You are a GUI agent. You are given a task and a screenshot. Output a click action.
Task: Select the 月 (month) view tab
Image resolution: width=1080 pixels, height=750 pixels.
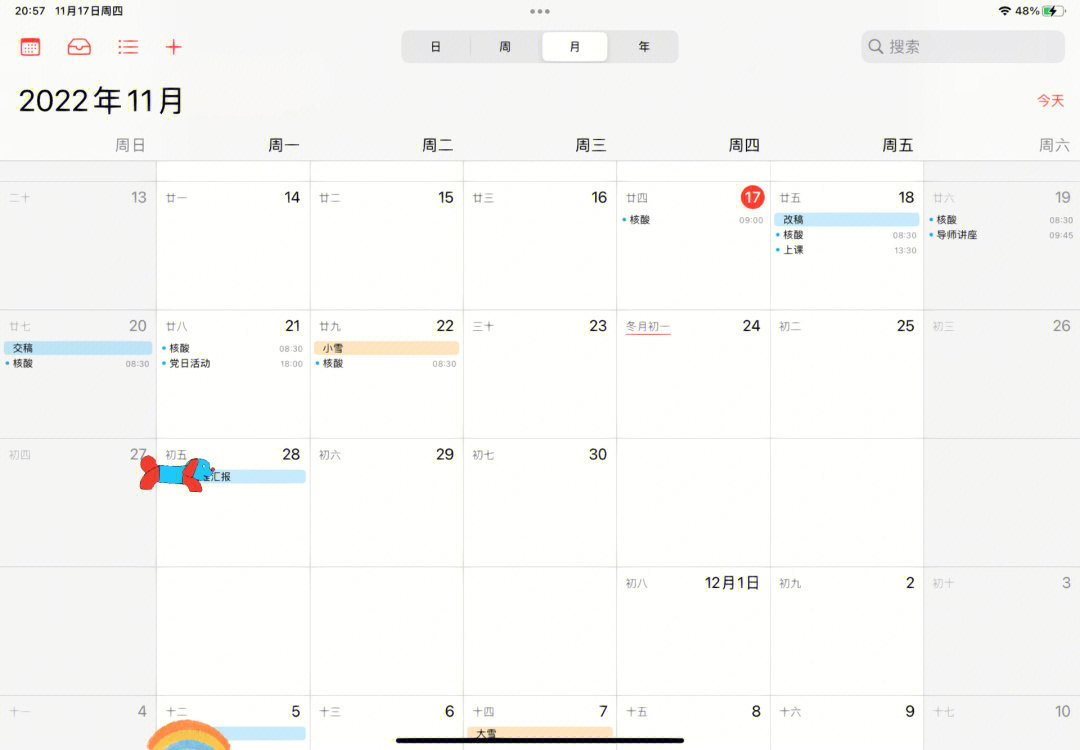point(574,47)
